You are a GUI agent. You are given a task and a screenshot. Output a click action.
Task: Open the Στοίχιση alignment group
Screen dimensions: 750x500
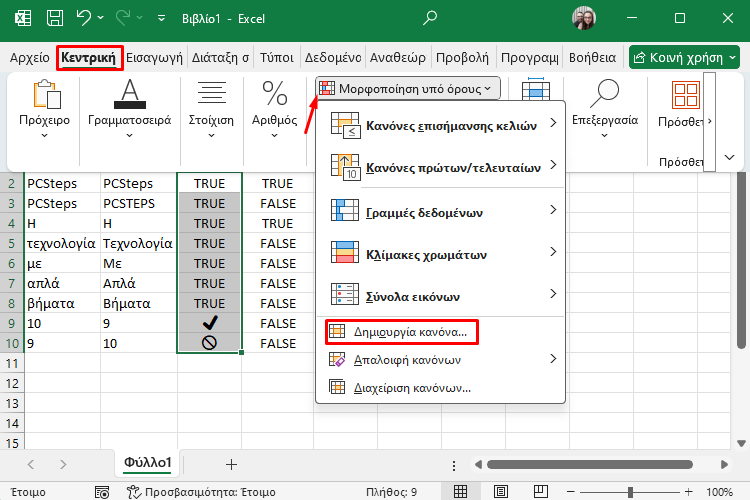click(211, 110)
